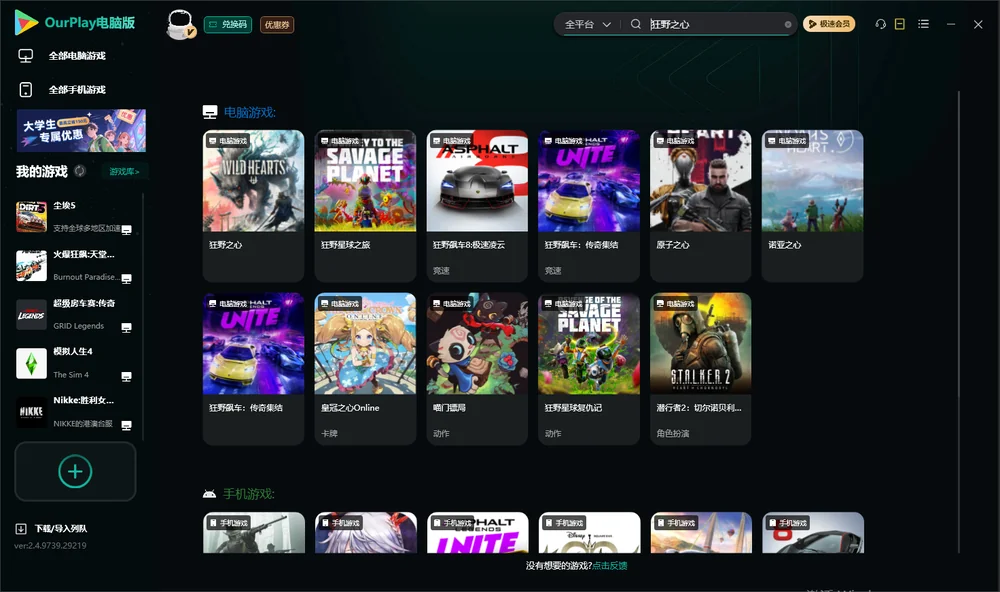
Task: Open the 下载/导入列队 download icon
Action: click(x=21, y=528)
